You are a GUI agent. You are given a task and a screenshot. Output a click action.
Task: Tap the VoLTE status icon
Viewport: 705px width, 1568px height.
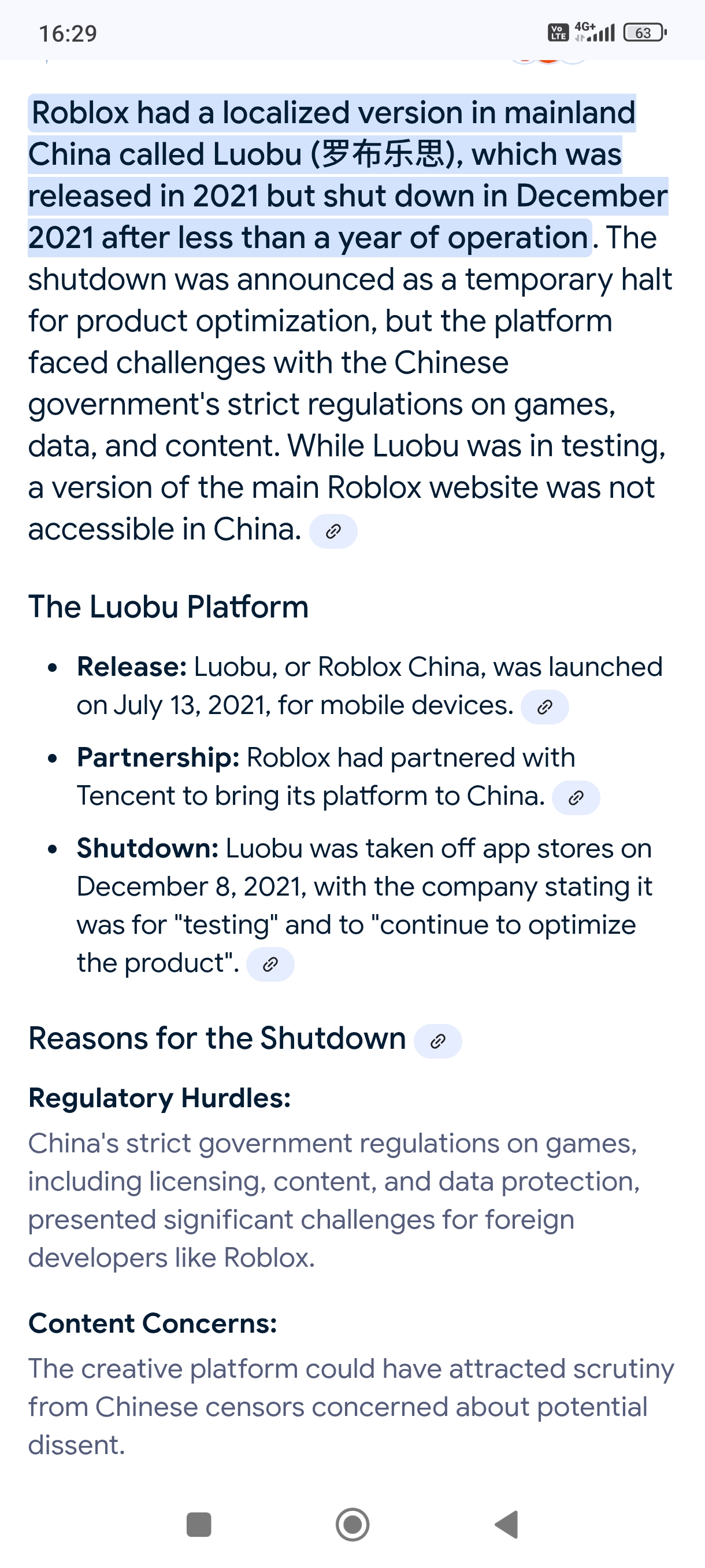558,32
